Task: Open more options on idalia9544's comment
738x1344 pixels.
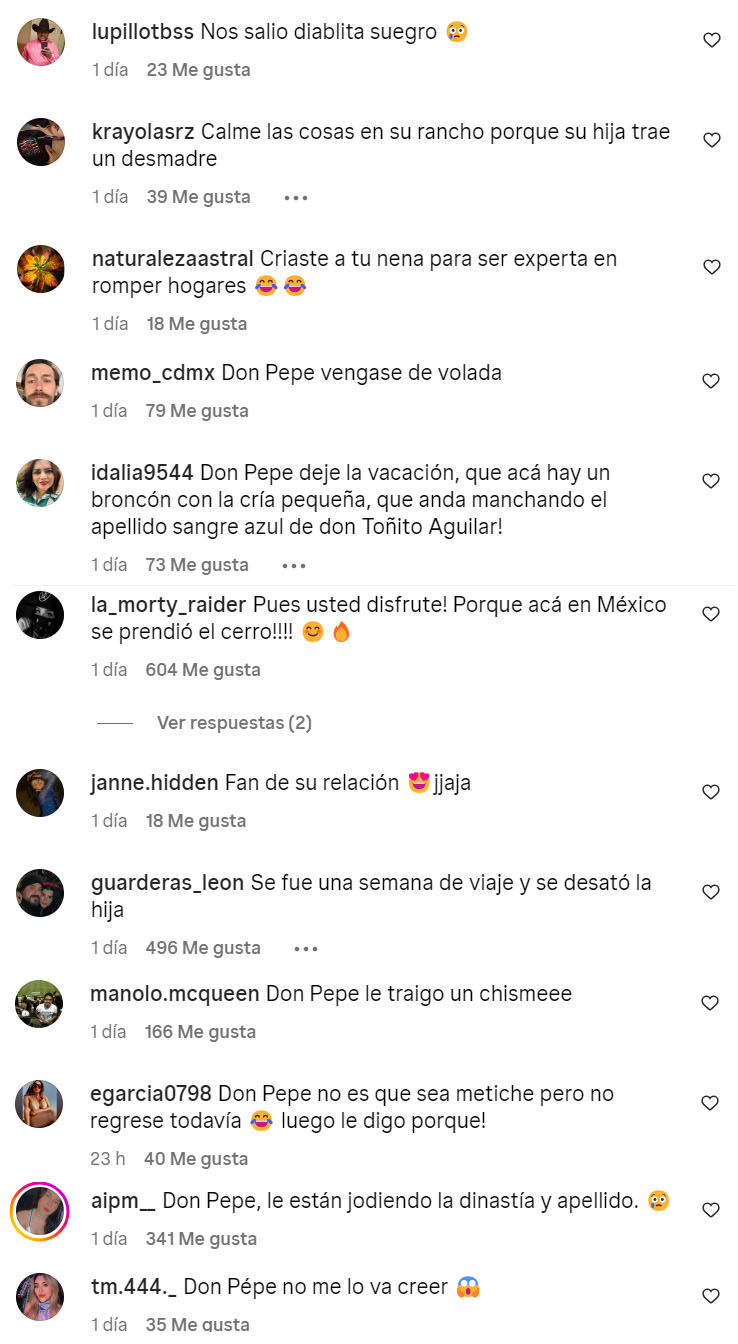Action: 294,566
